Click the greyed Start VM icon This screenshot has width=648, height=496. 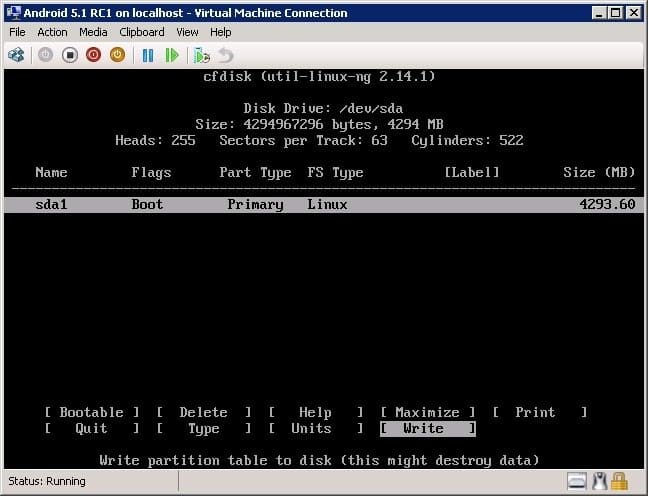tap(45, 55)
